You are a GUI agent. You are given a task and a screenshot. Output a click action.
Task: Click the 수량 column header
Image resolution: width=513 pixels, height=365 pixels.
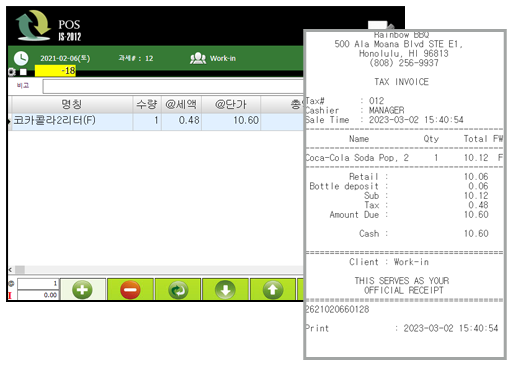tap(147, 104)
